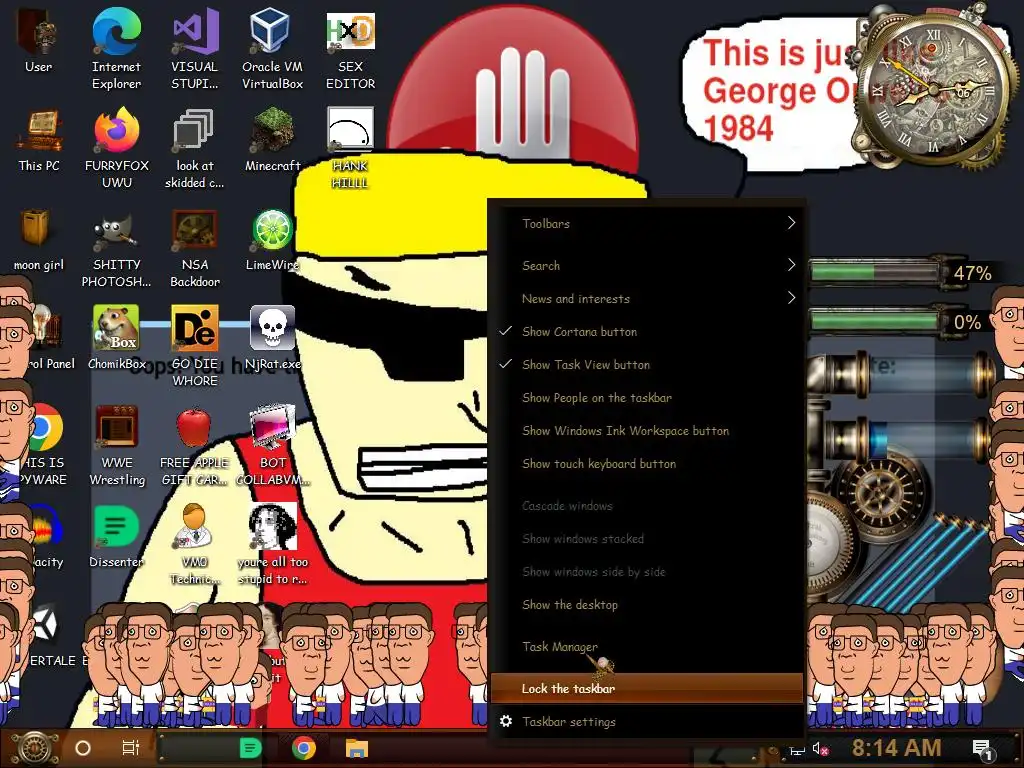Select the look at skidded c... icon
Image resolution: width=1024 pixels, height=768 pixels.
pyautogui.click(x=194, y=148)
